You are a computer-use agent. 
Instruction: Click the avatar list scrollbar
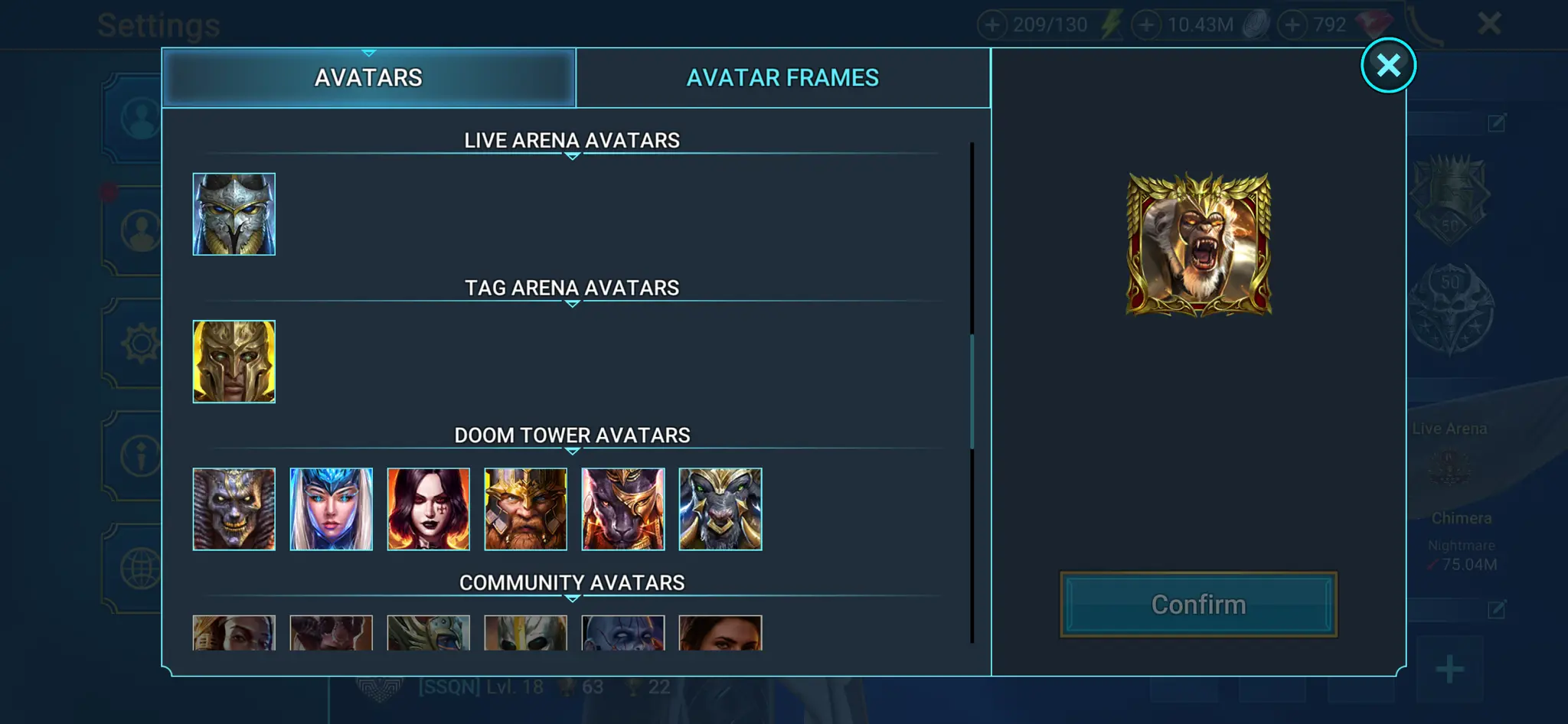tap(972, 391)
